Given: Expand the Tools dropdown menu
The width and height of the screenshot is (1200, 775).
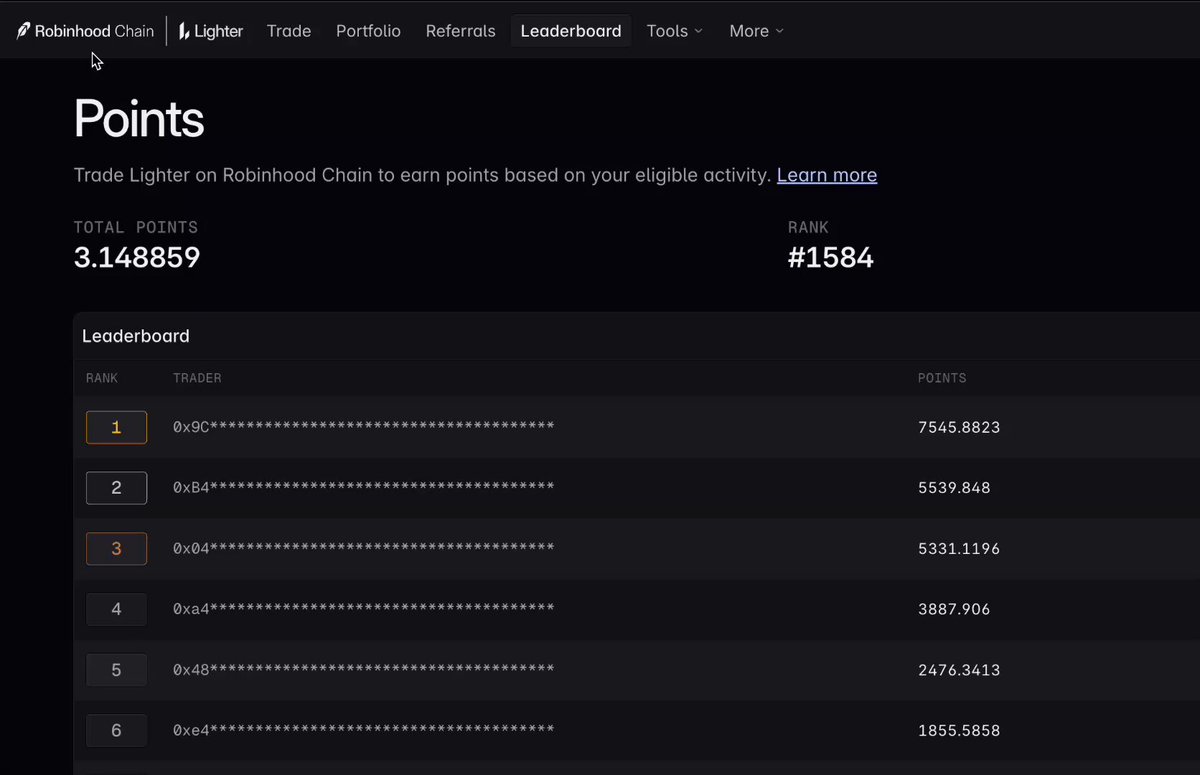Looking at the screenshot, I should click(675, 31).
